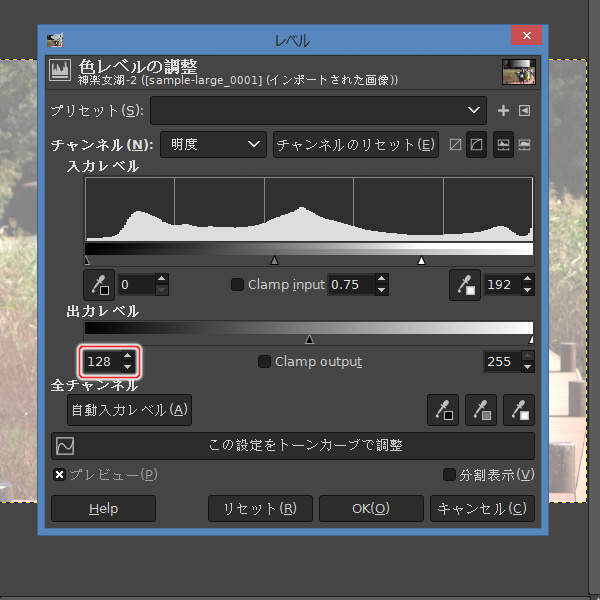Click the tone curve icon

(x=65, y=446)
